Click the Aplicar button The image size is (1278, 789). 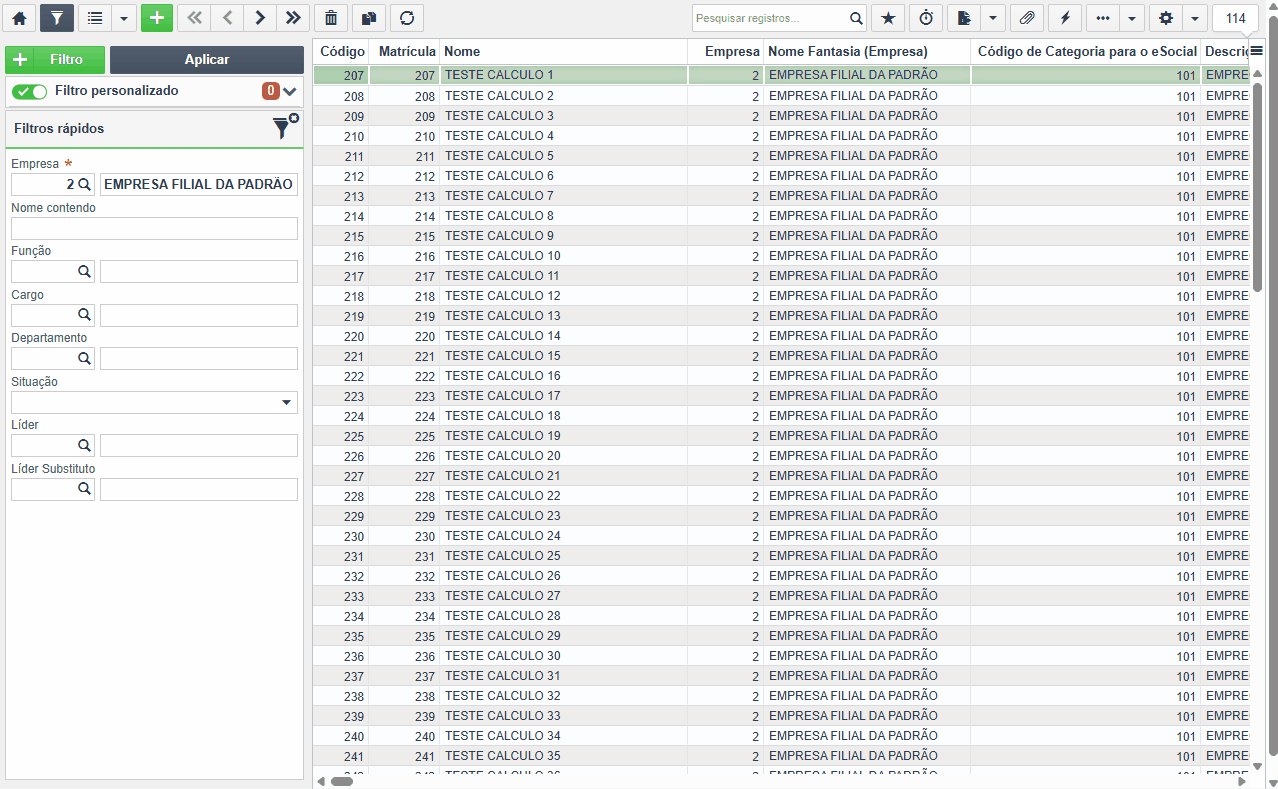point(207,60)
